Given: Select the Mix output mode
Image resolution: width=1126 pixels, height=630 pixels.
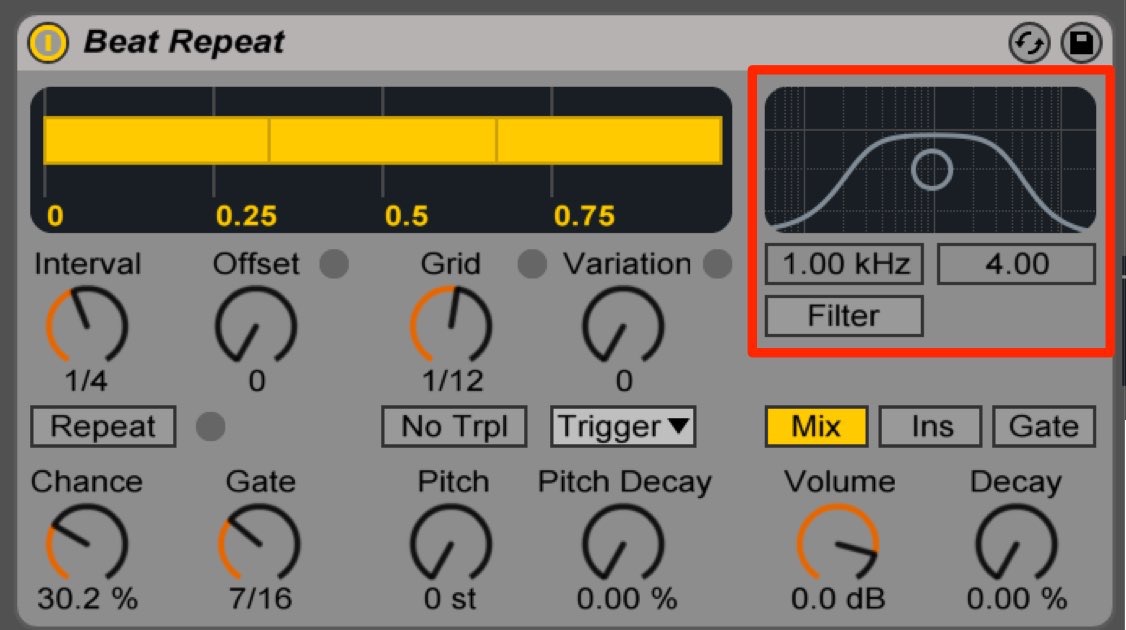Looking at the screenshot, I should (816, 427).
